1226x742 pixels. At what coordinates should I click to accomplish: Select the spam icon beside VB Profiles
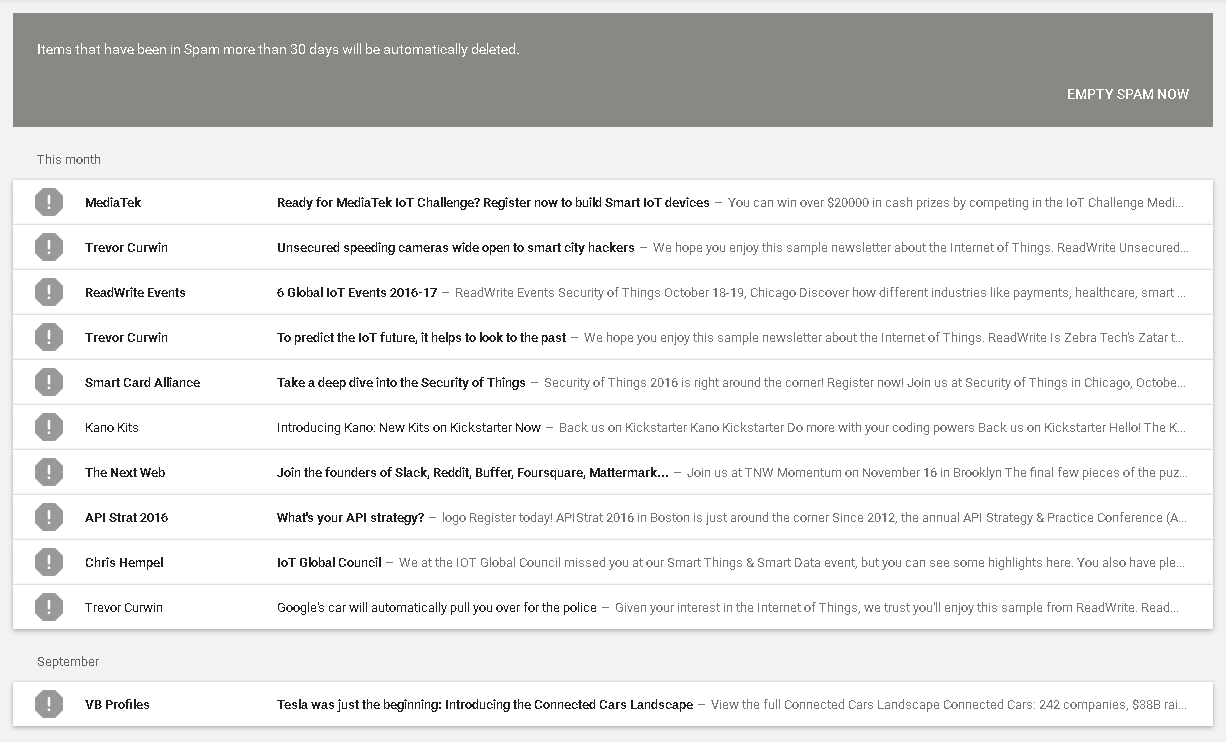point(48,704)
